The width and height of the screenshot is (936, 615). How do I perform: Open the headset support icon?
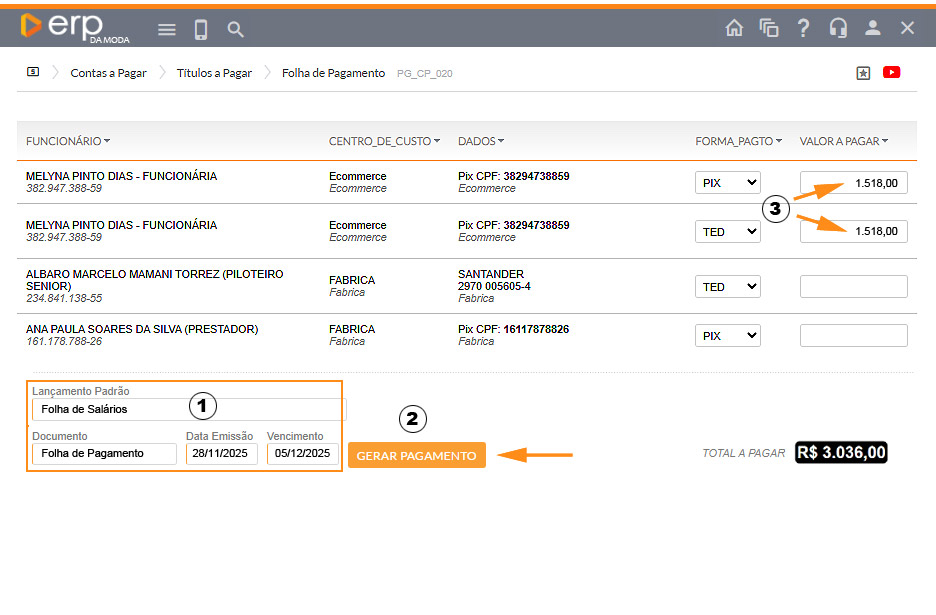[x=838, y=28]
